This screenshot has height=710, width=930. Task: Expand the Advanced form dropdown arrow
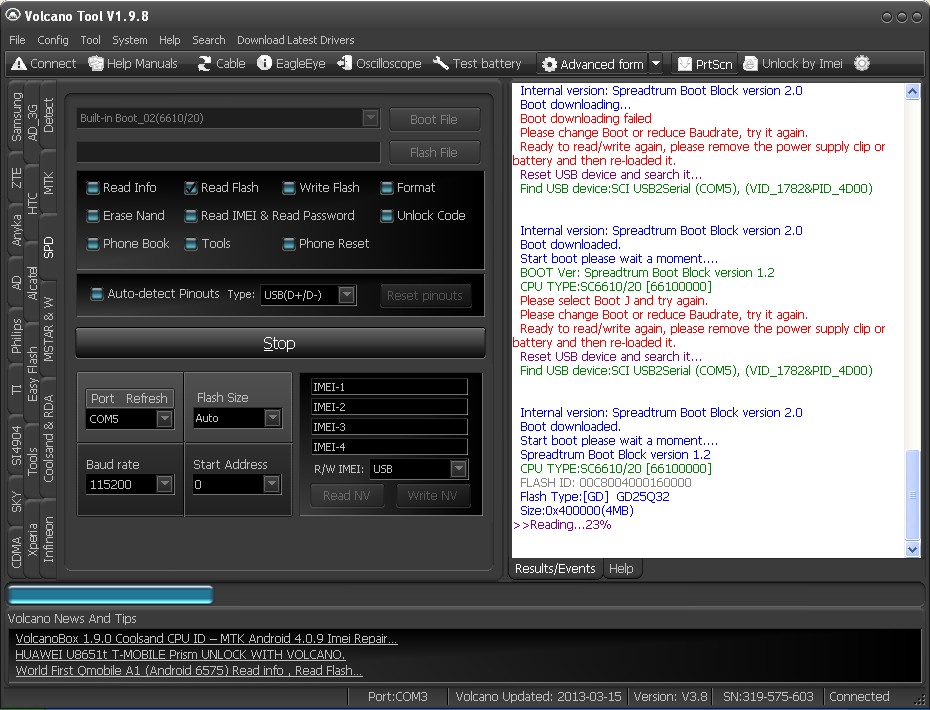click(655, 64)
